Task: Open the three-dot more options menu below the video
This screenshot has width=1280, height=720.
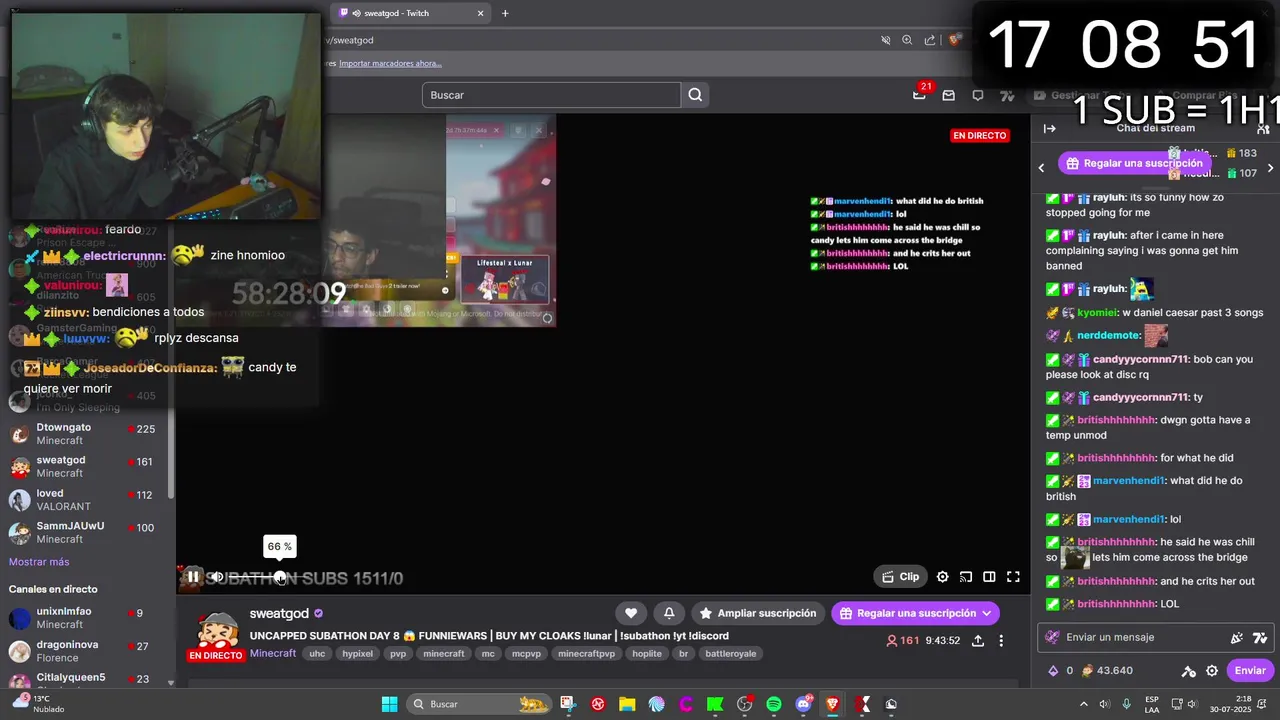Action: 1001,641
